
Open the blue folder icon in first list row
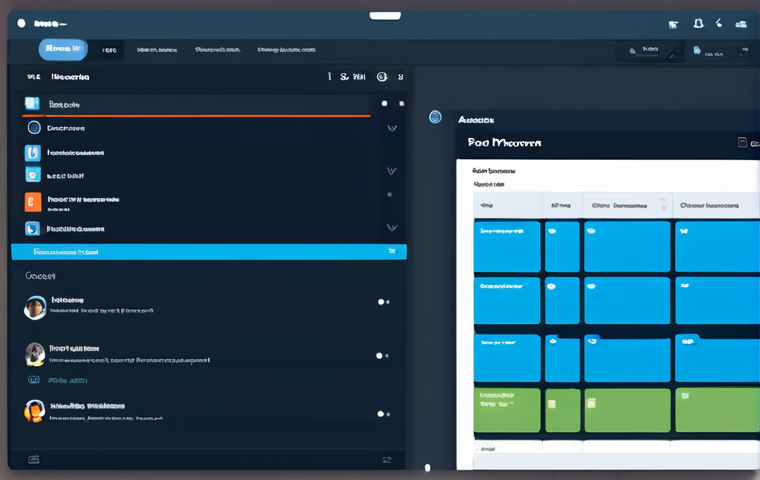tap(32, 103)
